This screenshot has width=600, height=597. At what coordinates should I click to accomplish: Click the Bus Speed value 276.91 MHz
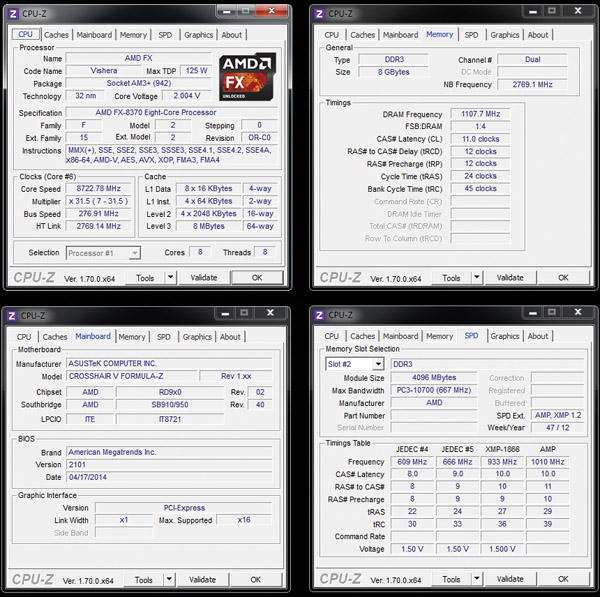click(x=98, y=214)
